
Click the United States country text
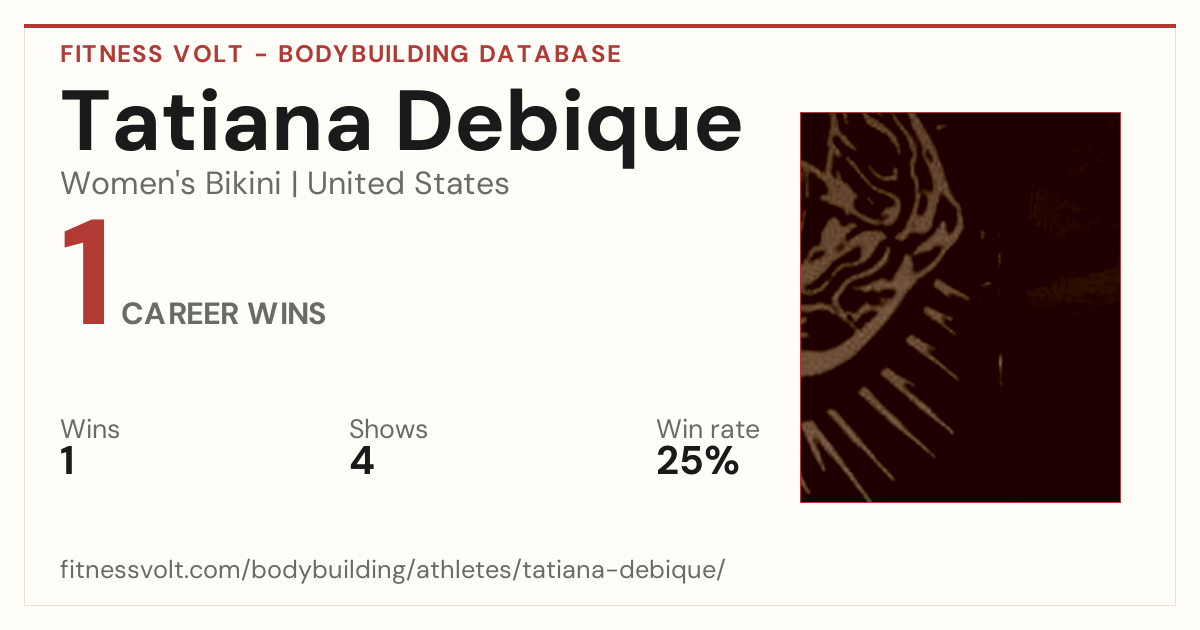[x=408, y=184]
